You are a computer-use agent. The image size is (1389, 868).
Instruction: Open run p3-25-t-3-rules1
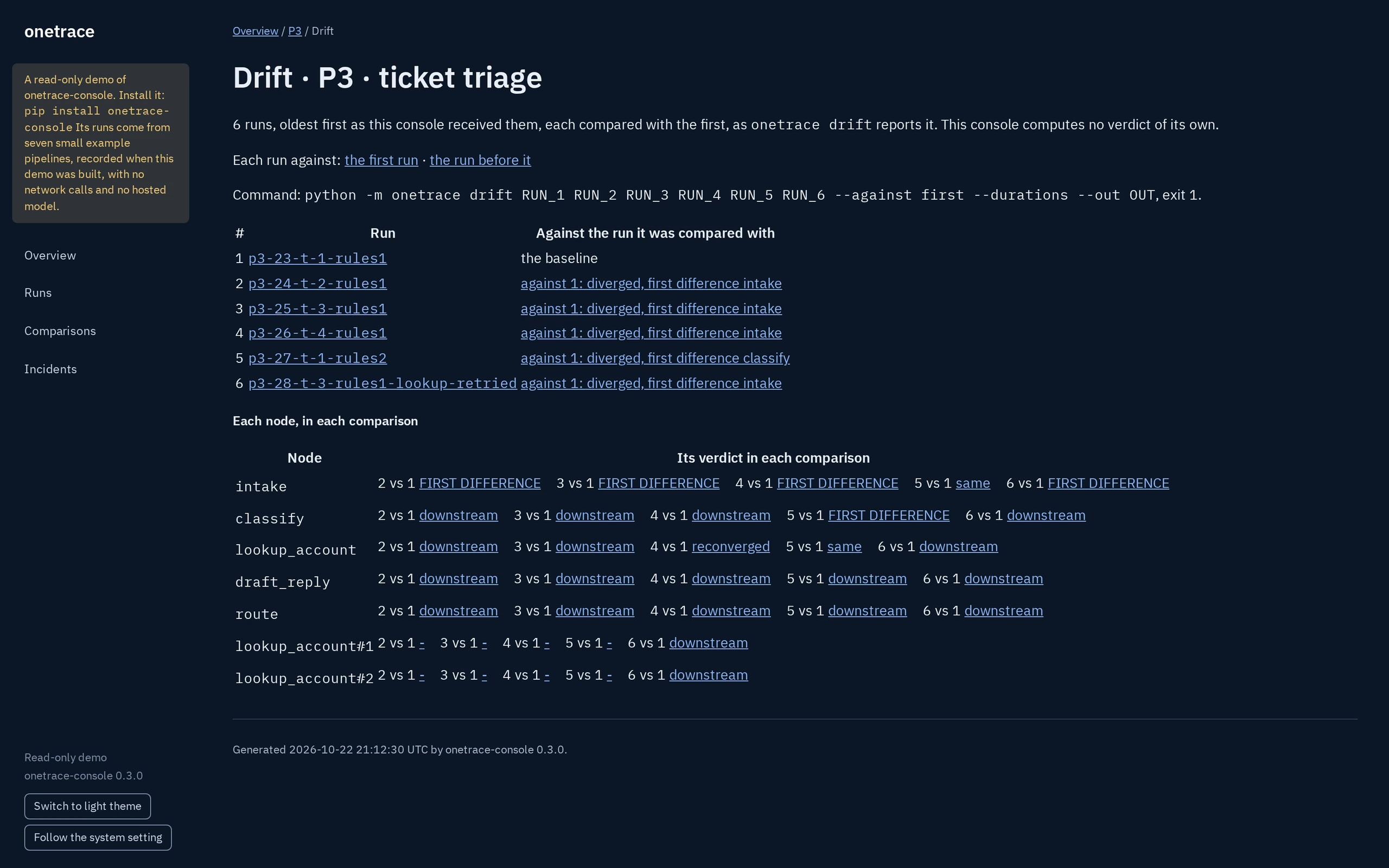point(317,309)
